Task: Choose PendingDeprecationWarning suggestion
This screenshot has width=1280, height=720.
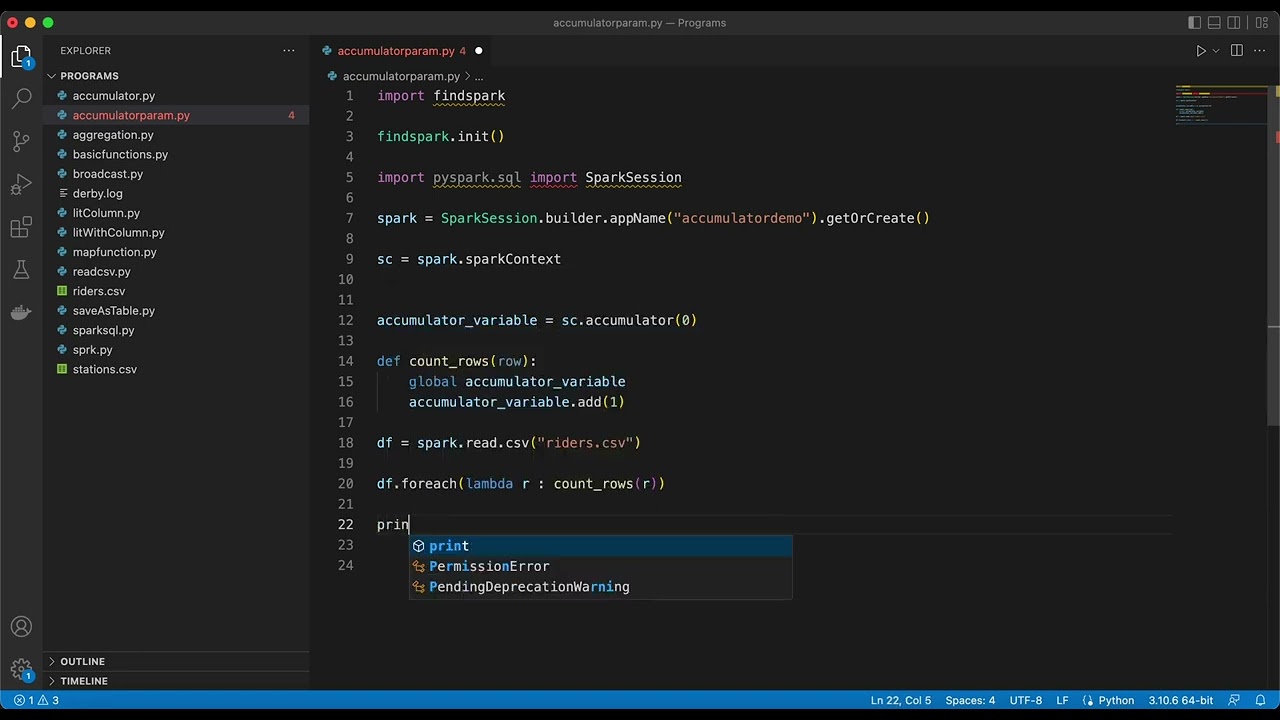Action: point(600,587)
